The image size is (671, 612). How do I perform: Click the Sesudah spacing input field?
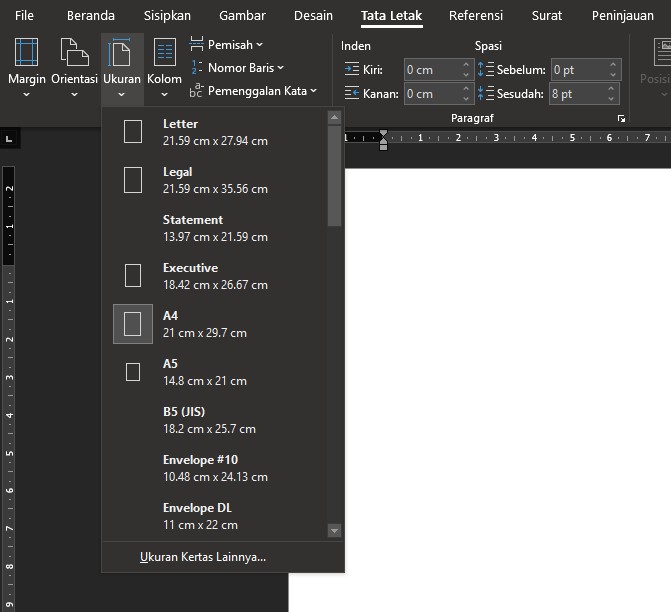coord(577,94)
